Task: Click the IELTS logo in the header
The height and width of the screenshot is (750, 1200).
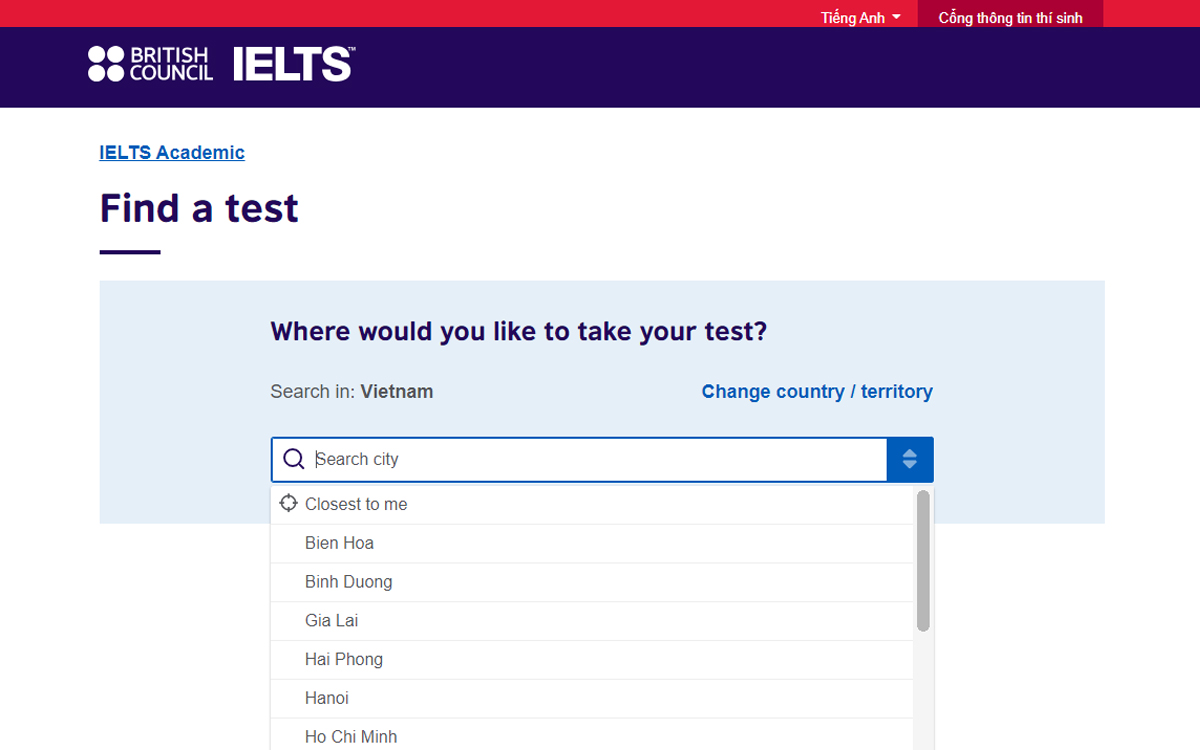Action: [292, 63]
